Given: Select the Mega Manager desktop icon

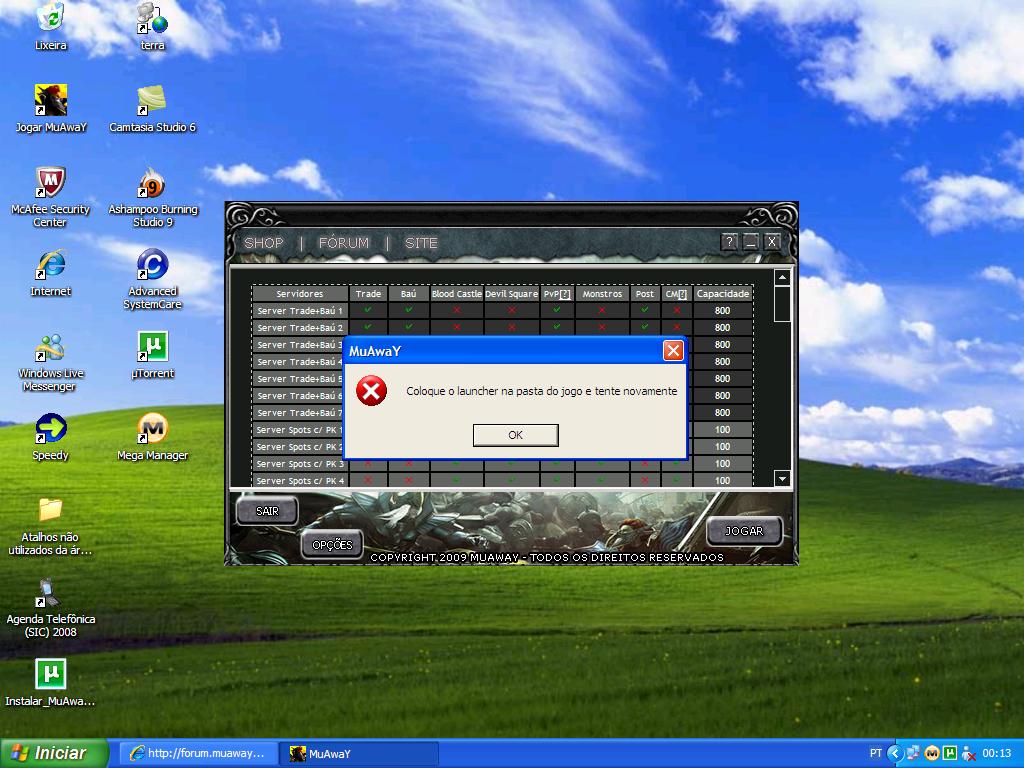Looking at the screenshot, I should [152, 437].
